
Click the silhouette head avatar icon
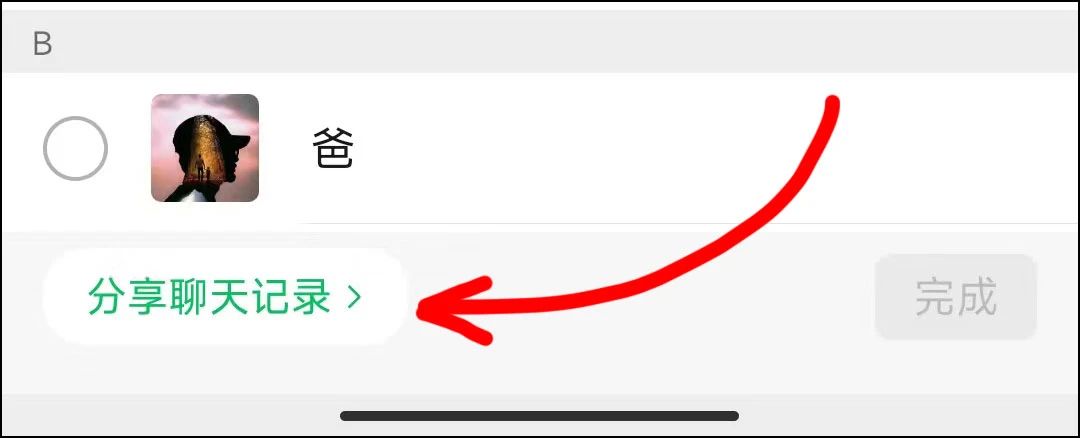pos(205,148)
